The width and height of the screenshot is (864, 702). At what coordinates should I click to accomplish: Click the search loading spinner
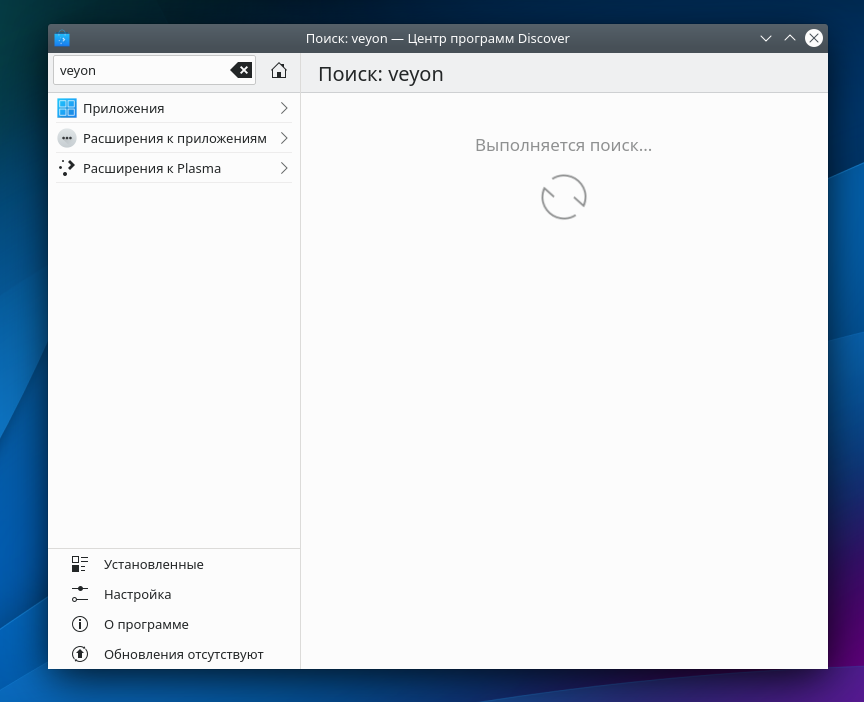click(x=564, y=197)
